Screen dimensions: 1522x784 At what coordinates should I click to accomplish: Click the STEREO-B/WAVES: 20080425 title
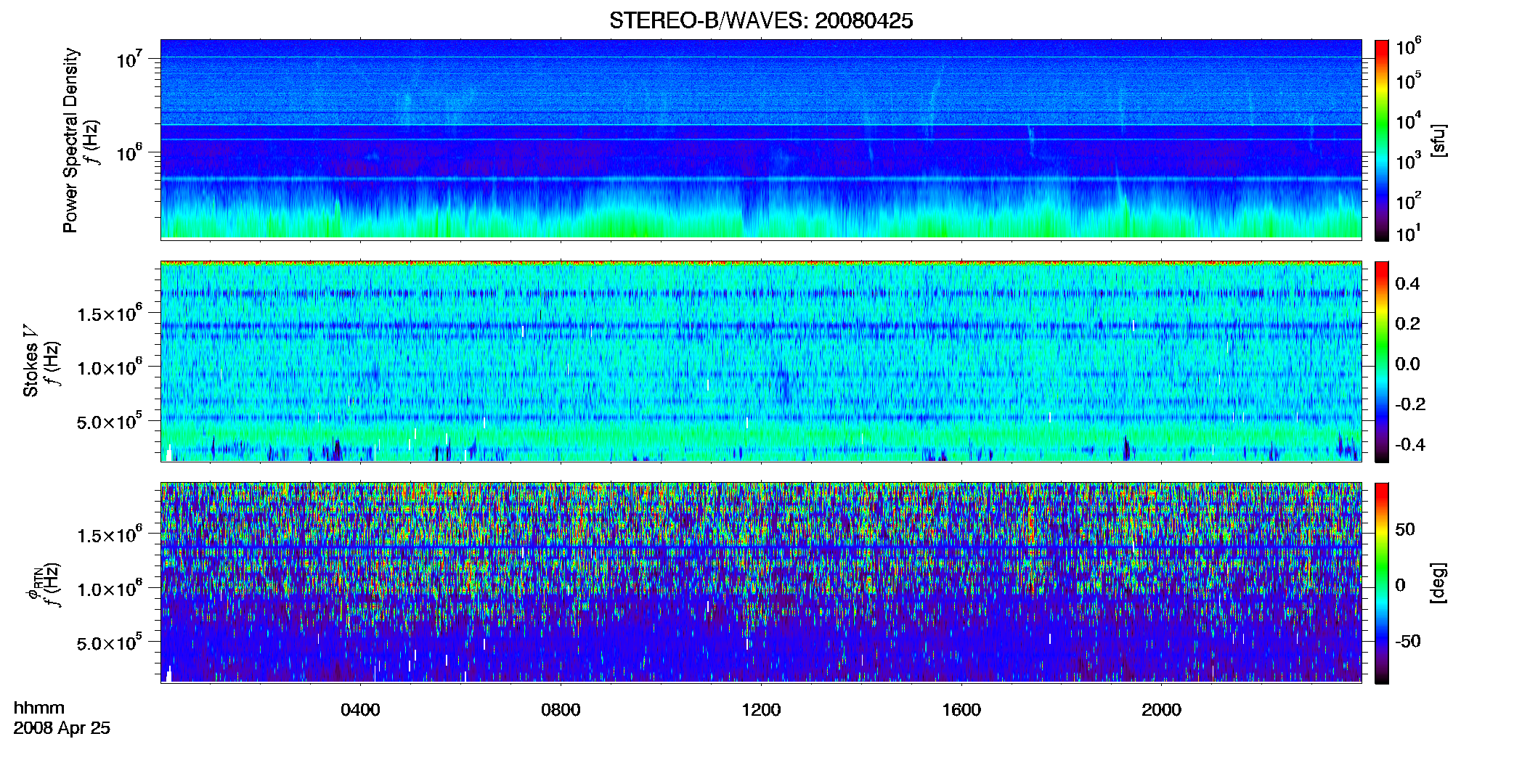(761, 20)
